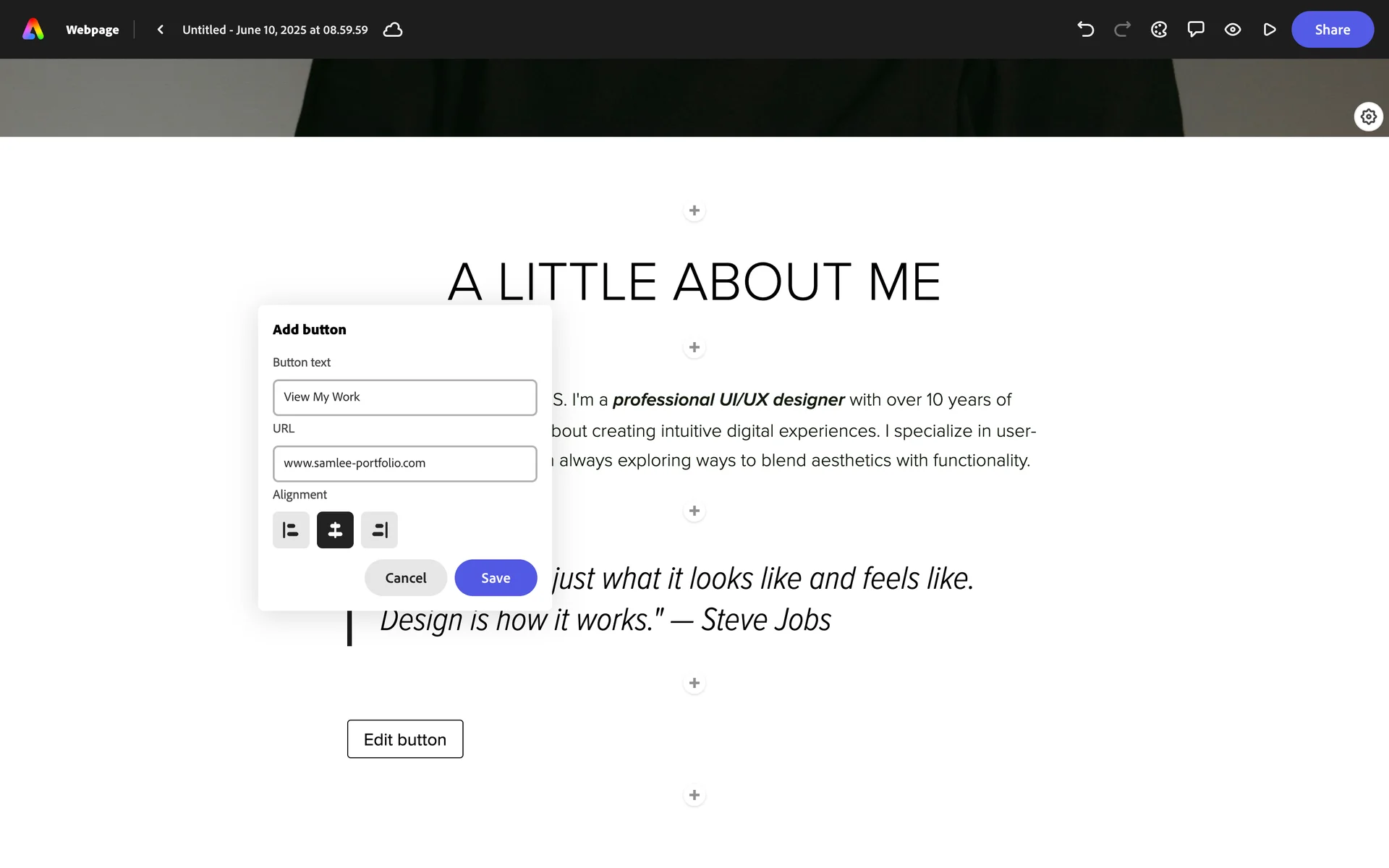The width and height of the screenshot is (1389, 868).
Task: Open the theme palette icon
Action: tap(1159, 30)
